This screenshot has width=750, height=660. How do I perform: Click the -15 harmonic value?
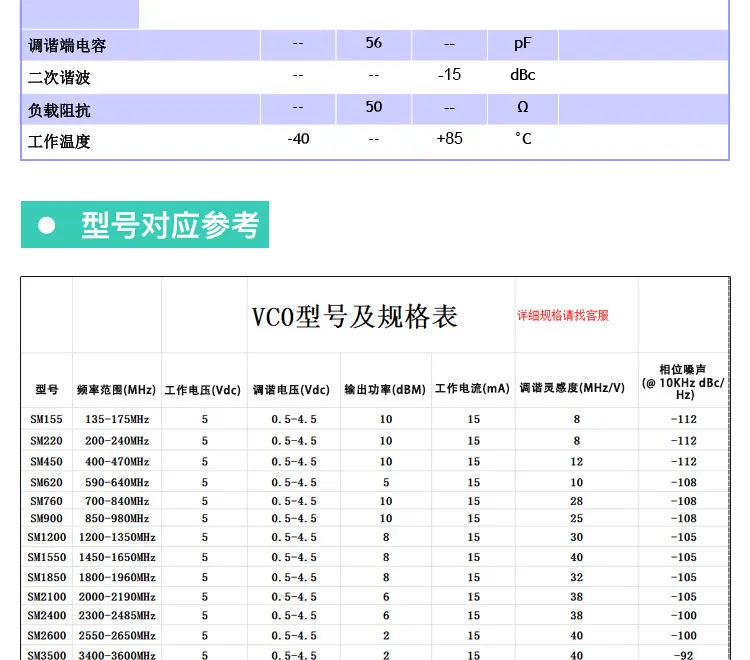click(x=449, y=75)
